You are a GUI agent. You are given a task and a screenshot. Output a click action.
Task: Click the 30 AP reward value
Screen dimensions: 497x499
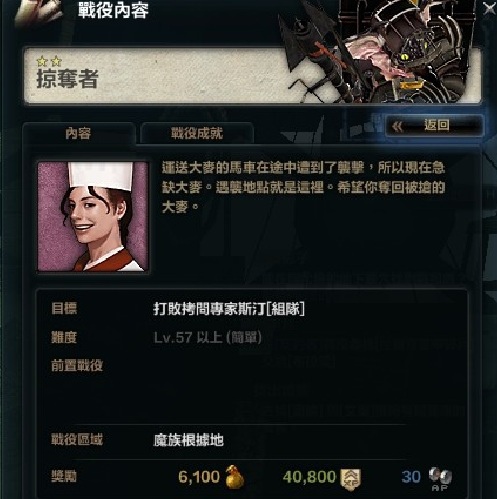point(411,477)
